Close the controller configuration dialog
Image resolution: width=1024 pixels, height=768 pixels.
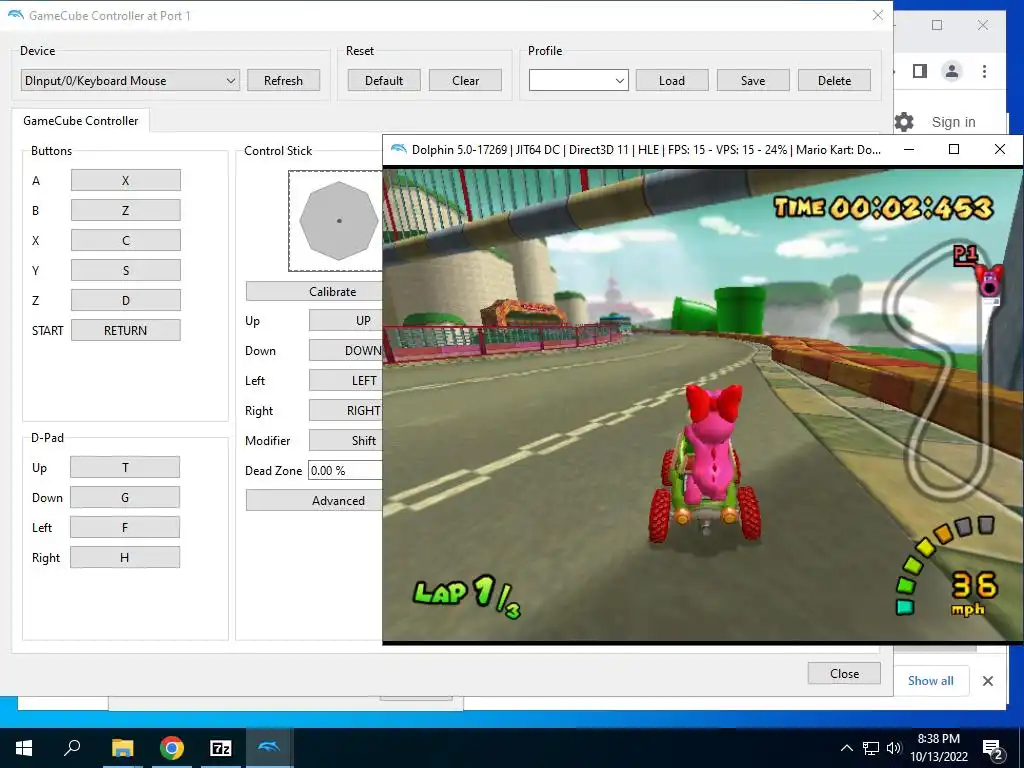844,673
